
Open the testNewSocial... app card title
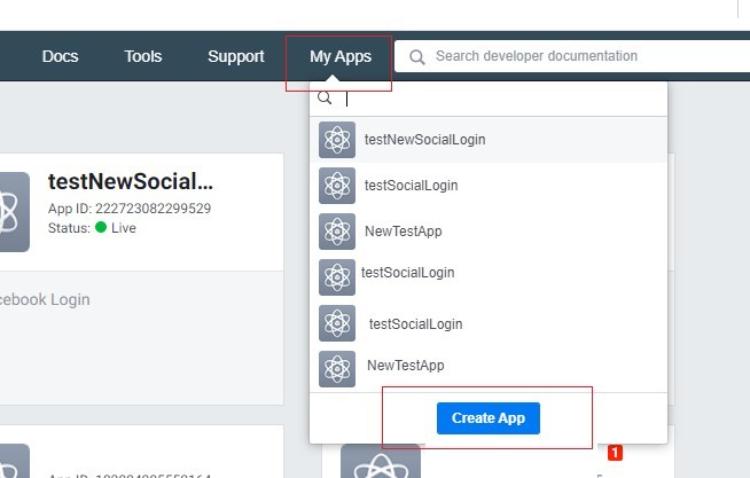click(131, 181)
